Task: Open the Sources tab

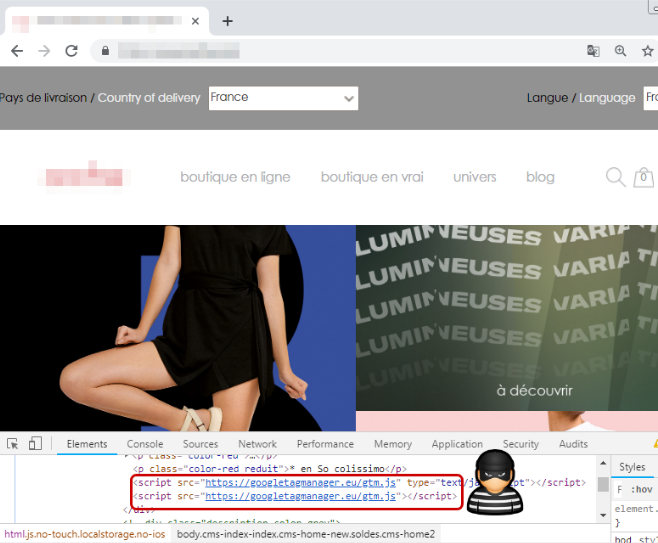Action: 200,444
